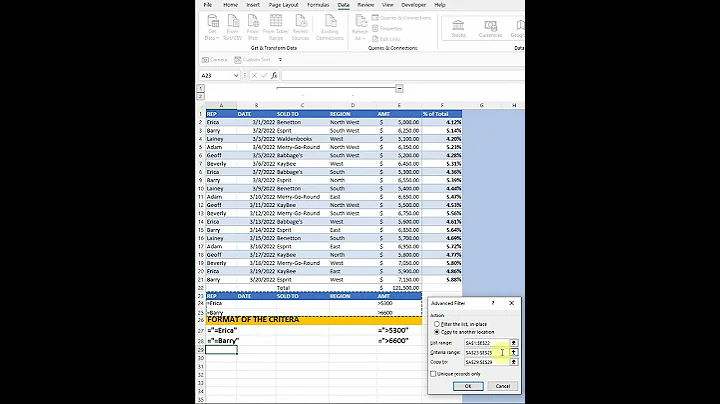This screenshot has width=720, height=404.
Task: Click the Insert Function fx icon
Action: [x=274, y=75]
